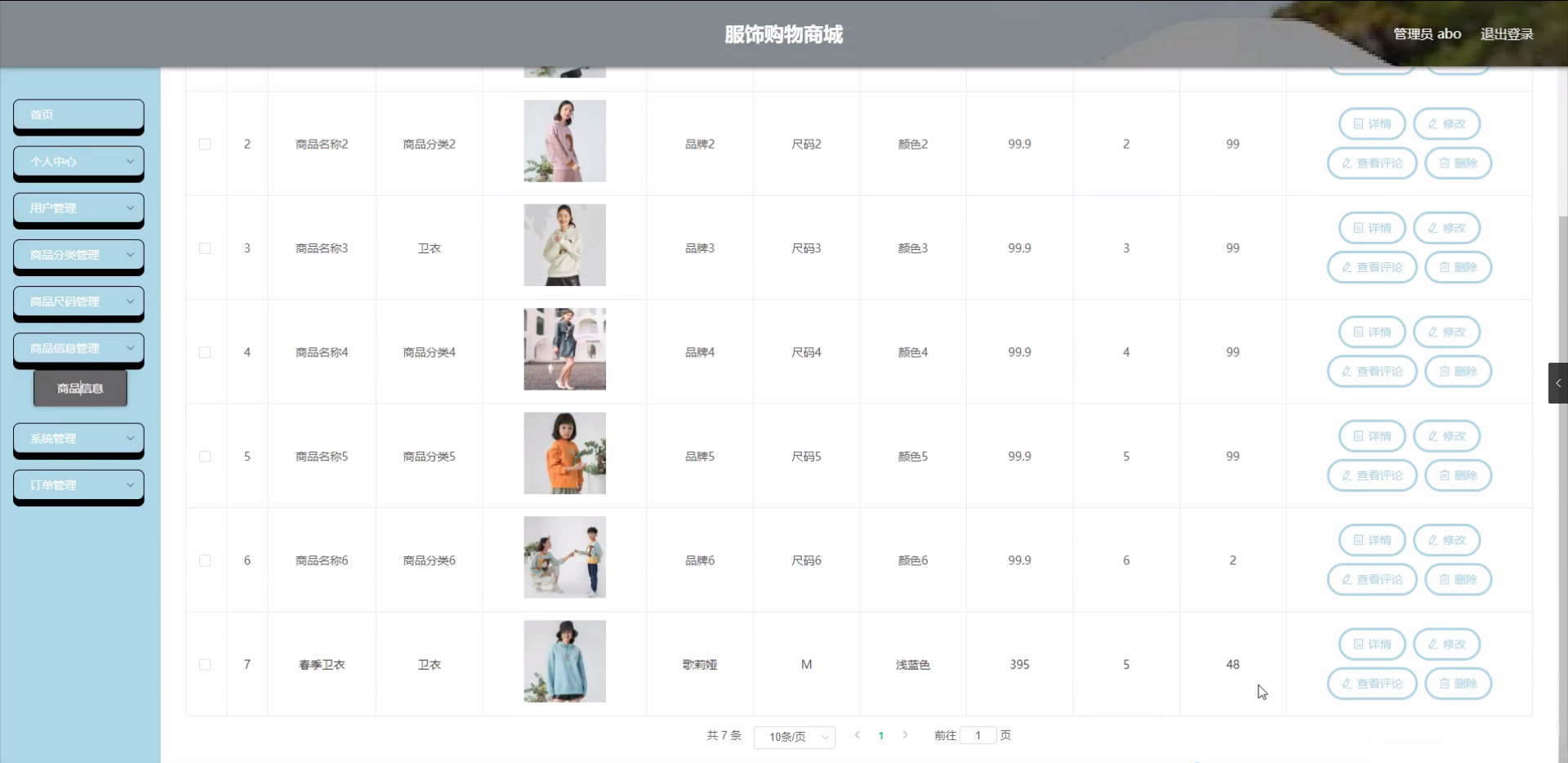The height and width of the screenshot is (763, 1568).
Task: Check the checkbox for row 6
Action: coord(205,560)
